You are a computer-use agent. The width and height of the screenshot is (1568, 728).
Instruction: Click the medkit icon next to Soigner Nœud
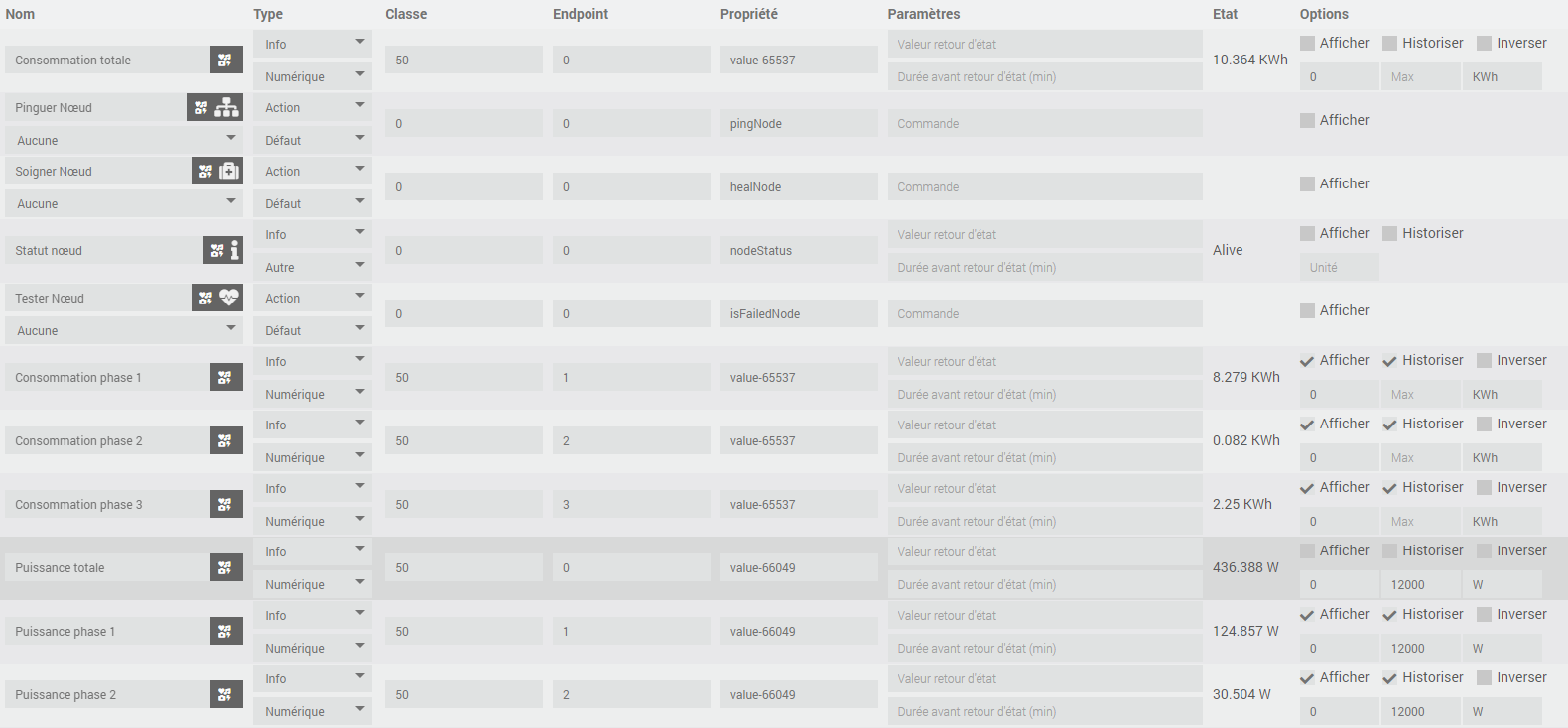[x=229, y=171]
